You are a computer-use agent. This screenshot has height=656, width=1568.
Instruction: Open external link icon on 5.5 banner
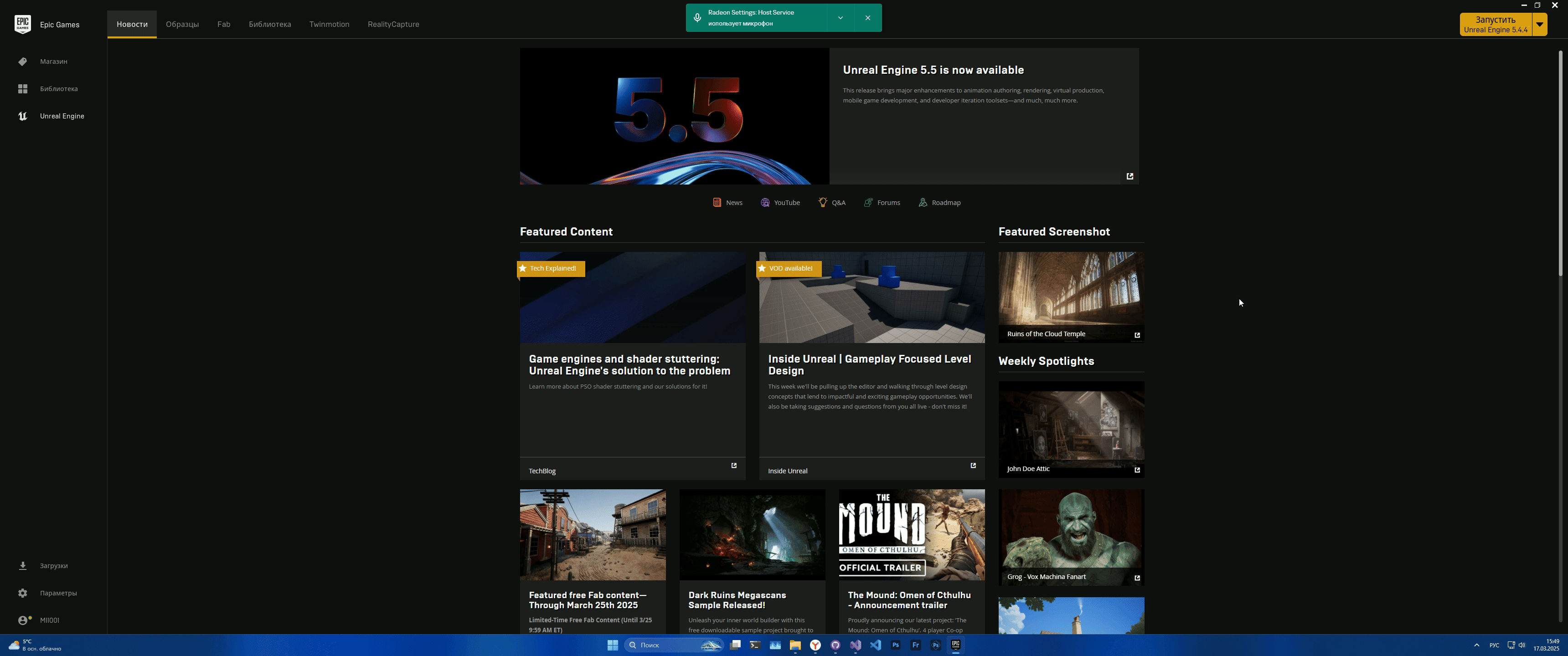point(1130,176)
